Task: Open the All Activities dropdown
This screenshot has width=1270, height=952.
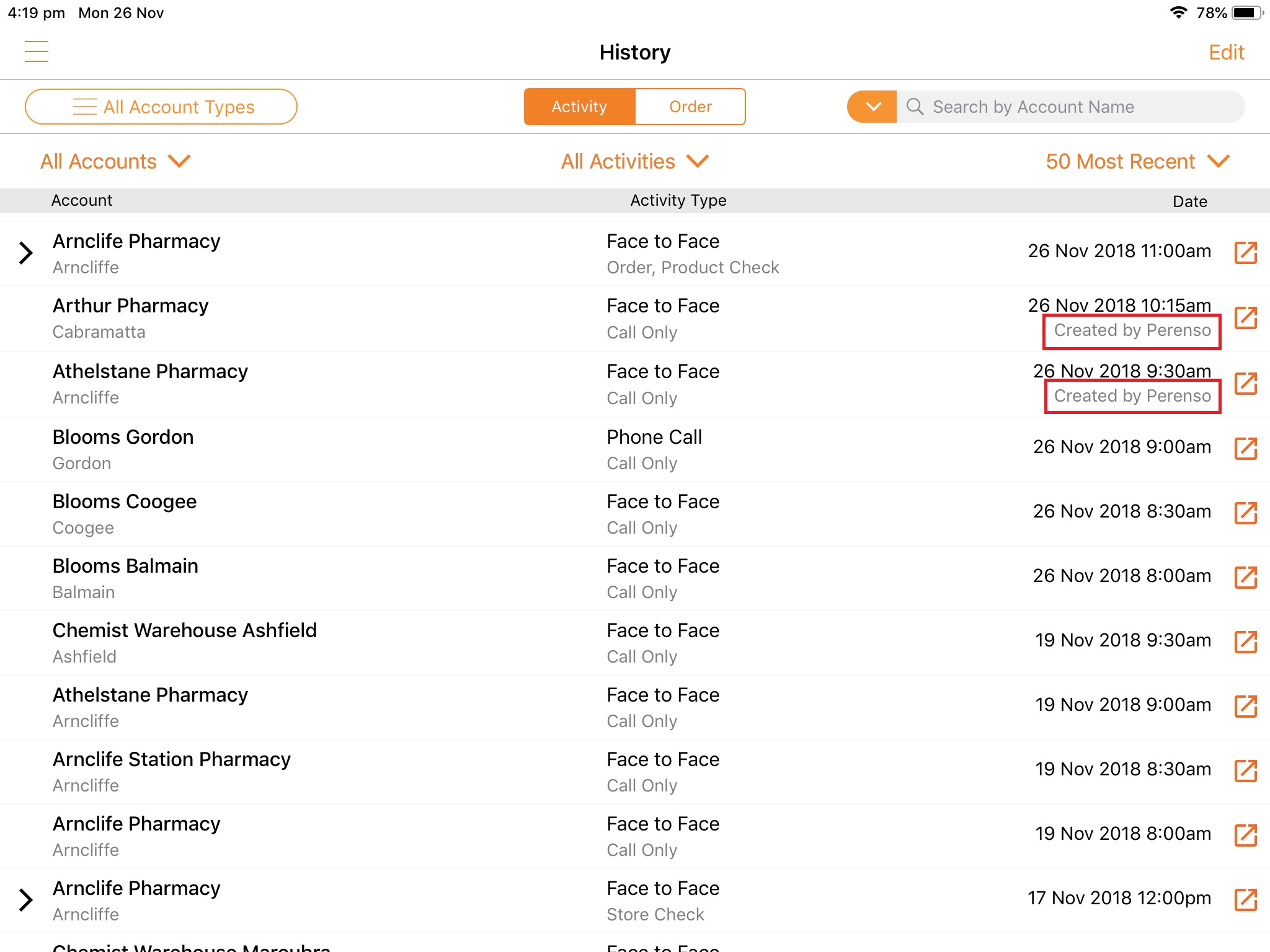Action: point(634,161)
